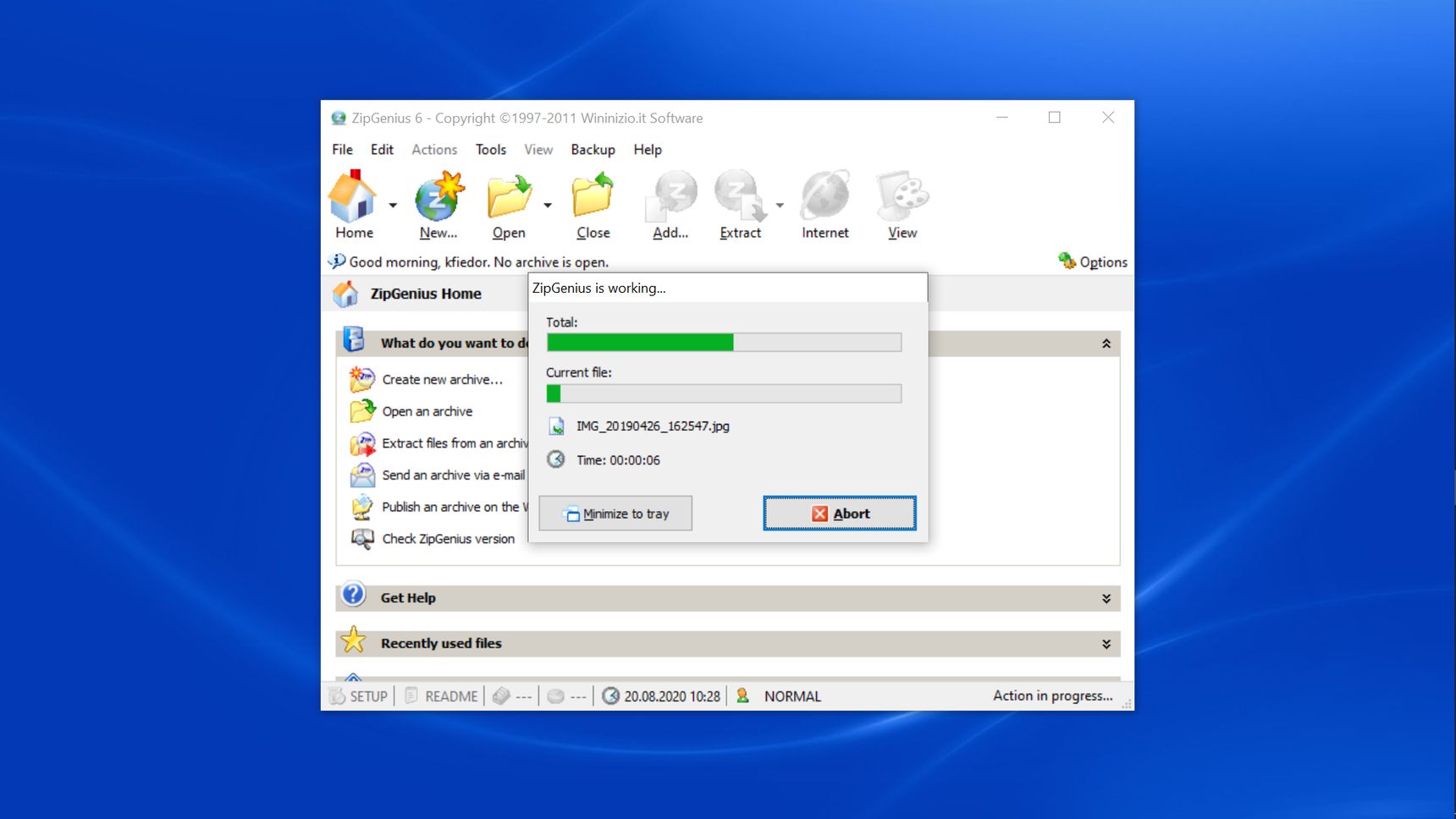
Task: Click the View palette toolbar icon
Action: click(902, 196)
